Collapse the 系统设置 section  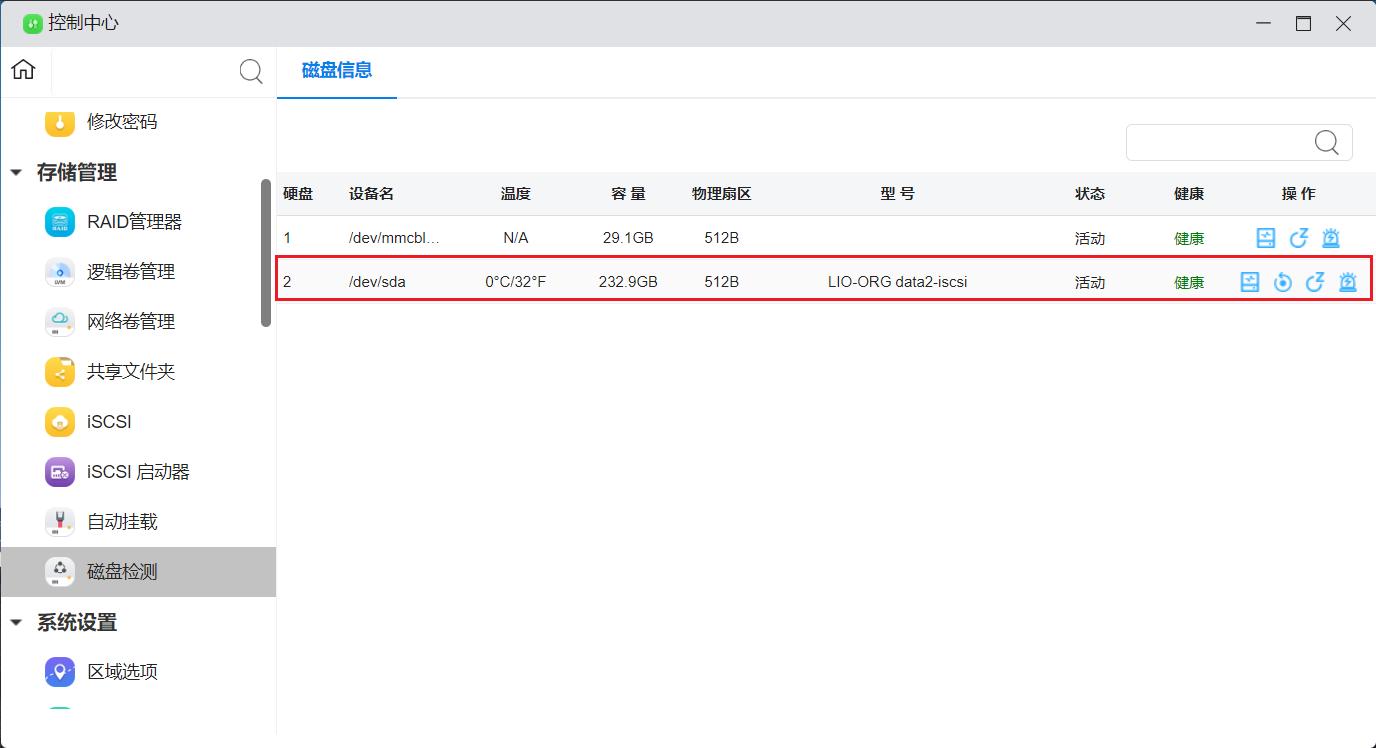tap(16, 622)
